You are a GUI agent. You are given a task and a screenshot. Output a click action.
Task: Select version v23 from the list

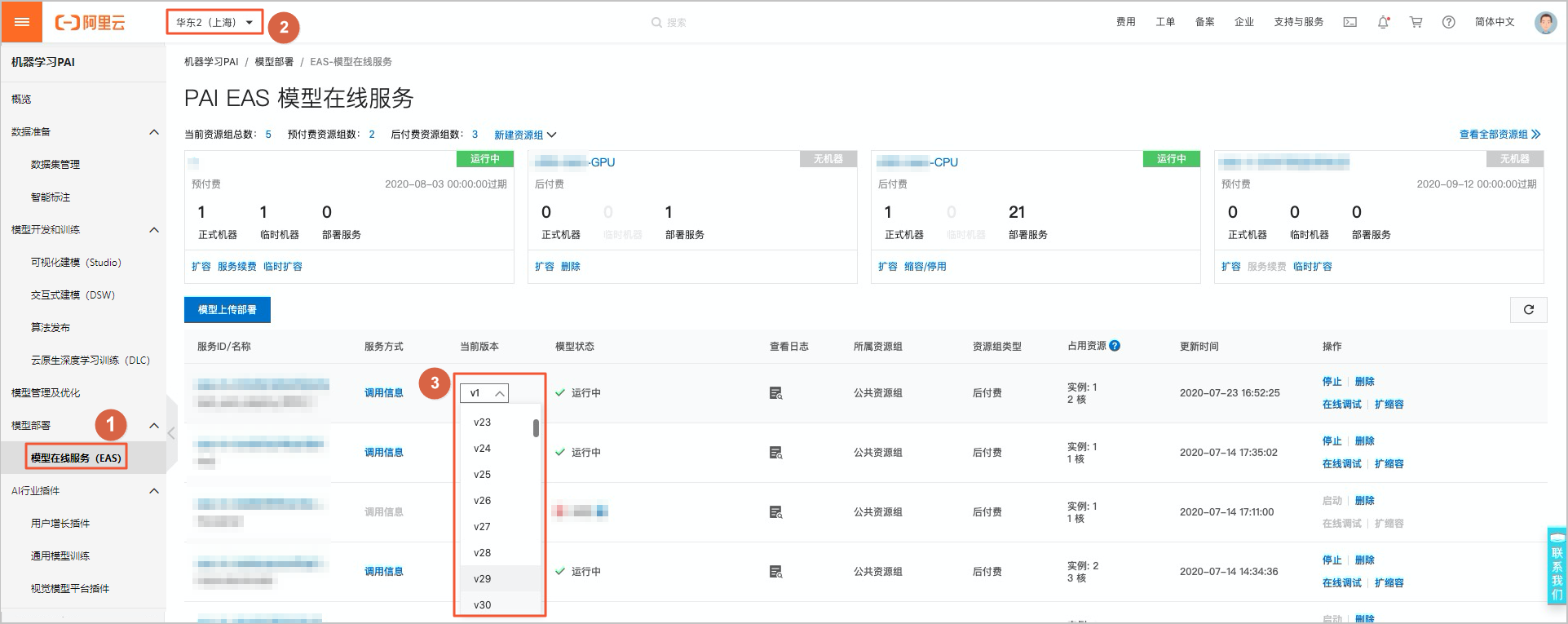coord(501,423)
